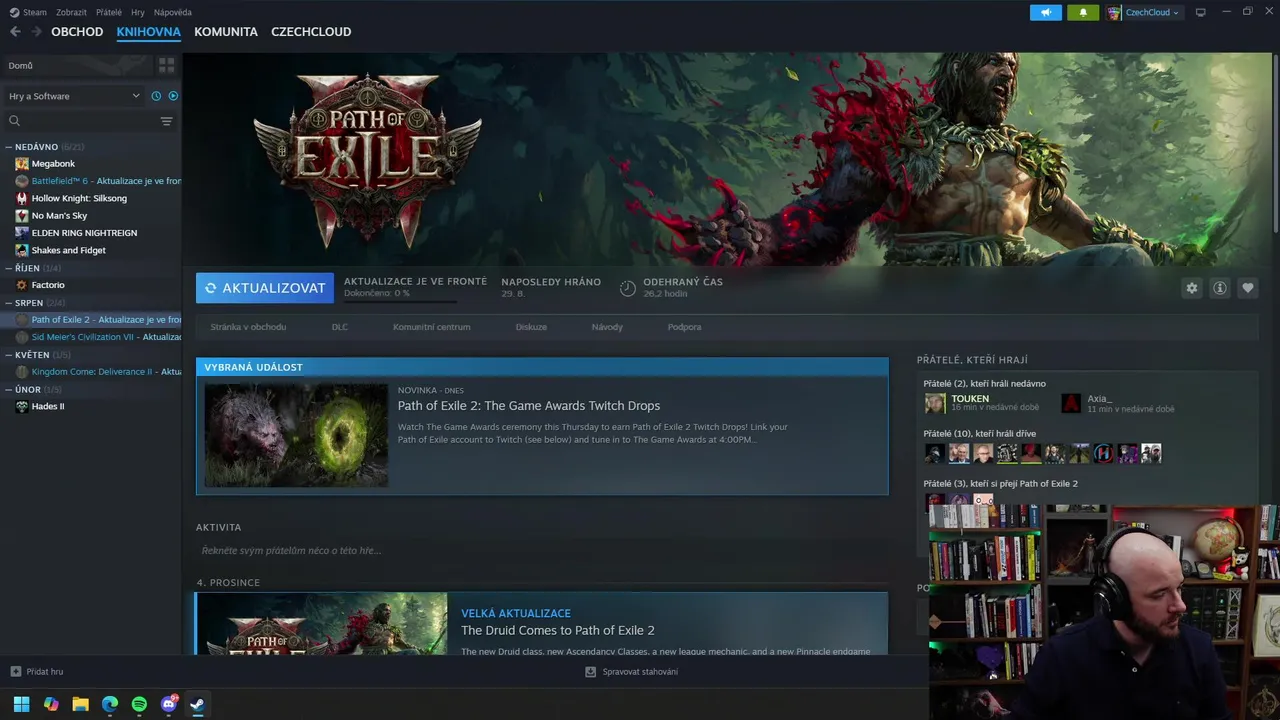Open Discord from the taskbar
The height and width of the screenshot is (720, 1280).
pos(169,704)
